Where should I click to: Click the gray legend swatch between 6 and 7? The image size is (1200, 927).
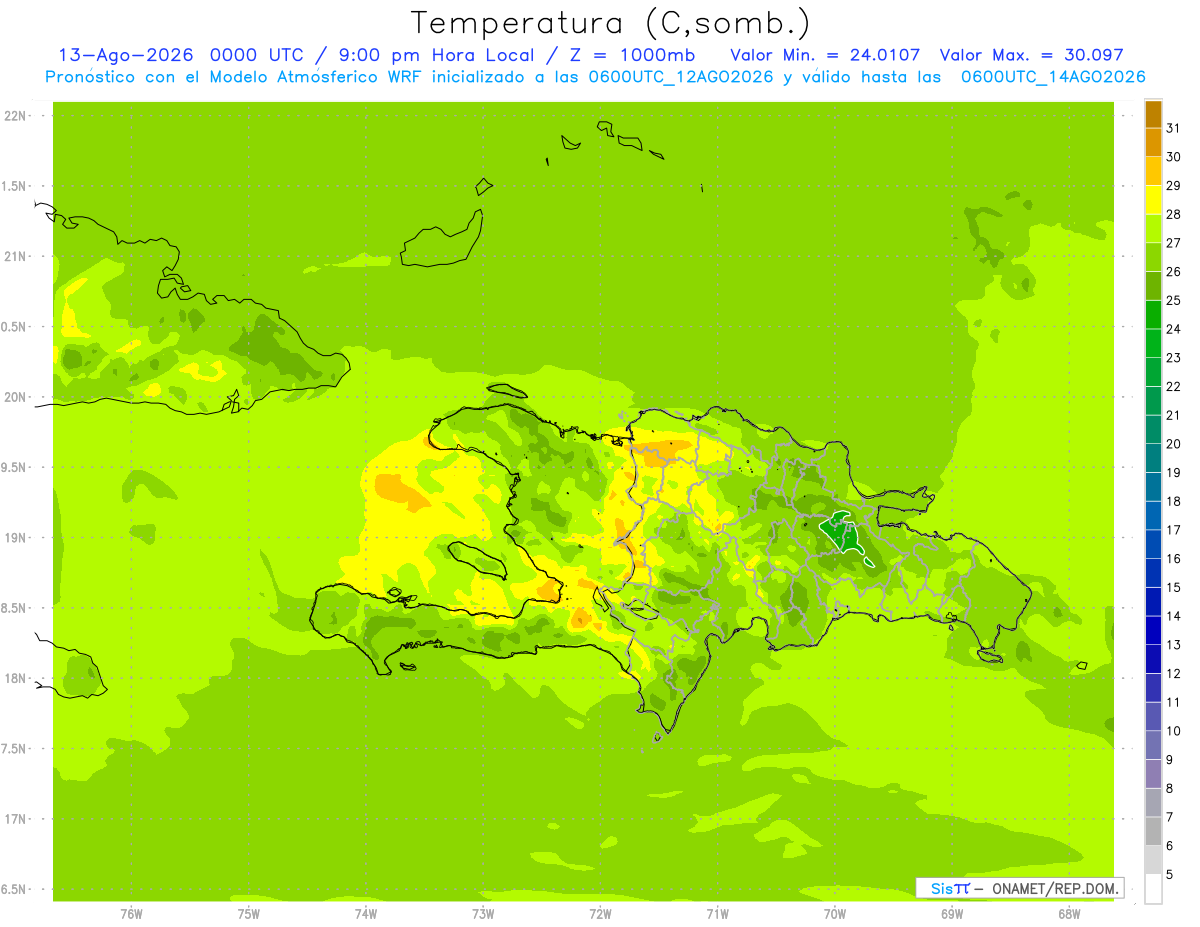pos(1153,831)
